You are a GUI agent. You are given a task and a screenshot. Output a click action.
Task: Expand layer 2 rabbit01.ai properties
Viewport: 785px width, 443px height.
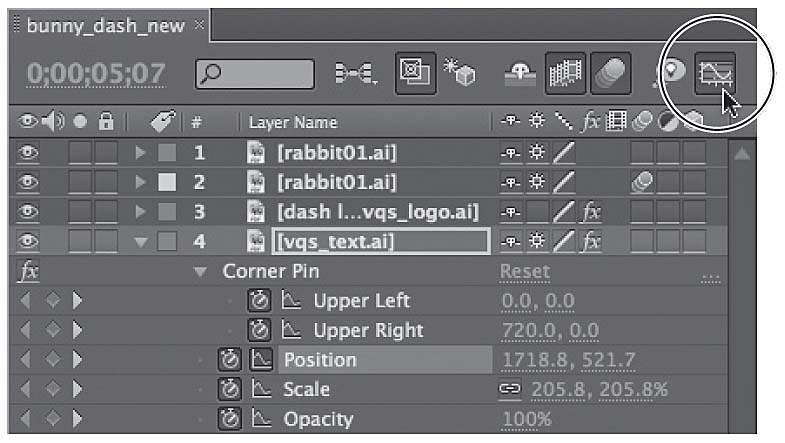click(x=141, y=182)
